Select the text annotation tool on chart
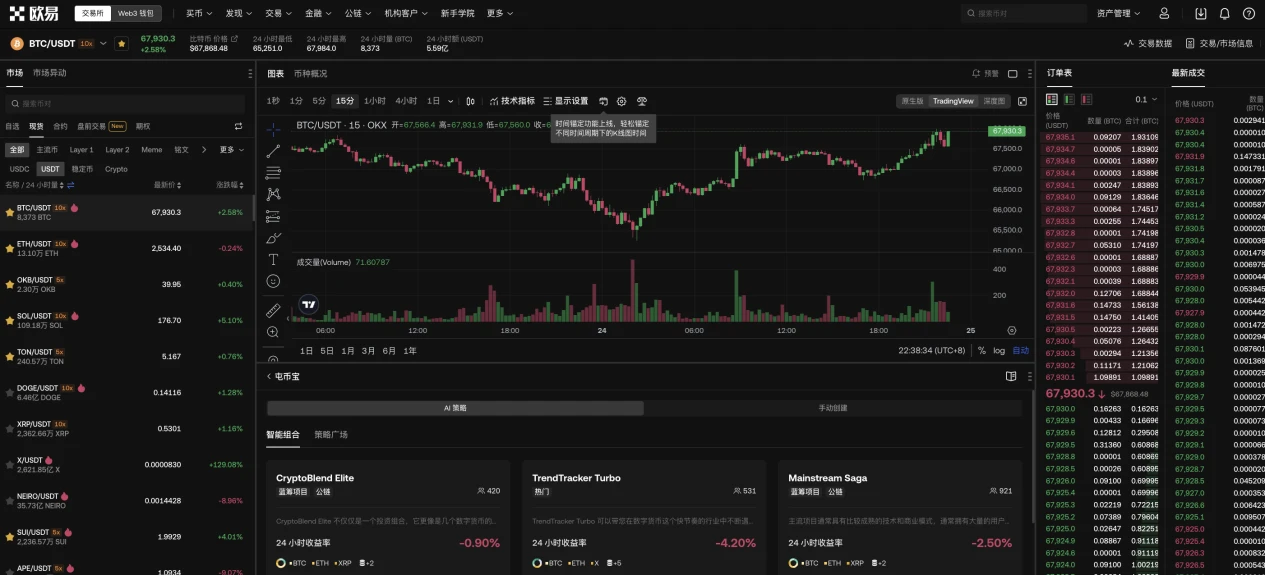This screenshot has width=1265, height=575. 273,259
